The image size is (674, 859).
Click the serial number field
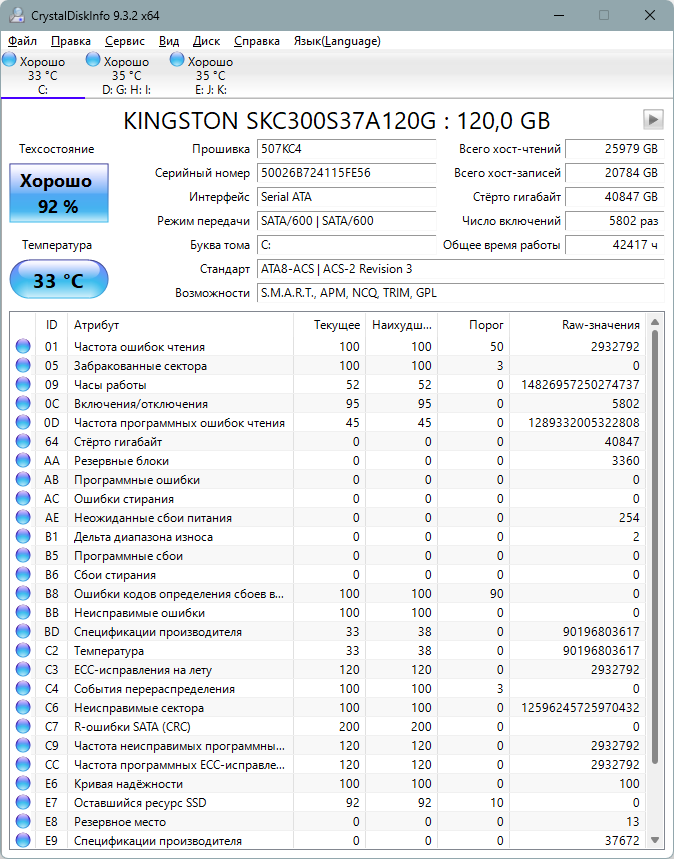(x=345, y=173)
